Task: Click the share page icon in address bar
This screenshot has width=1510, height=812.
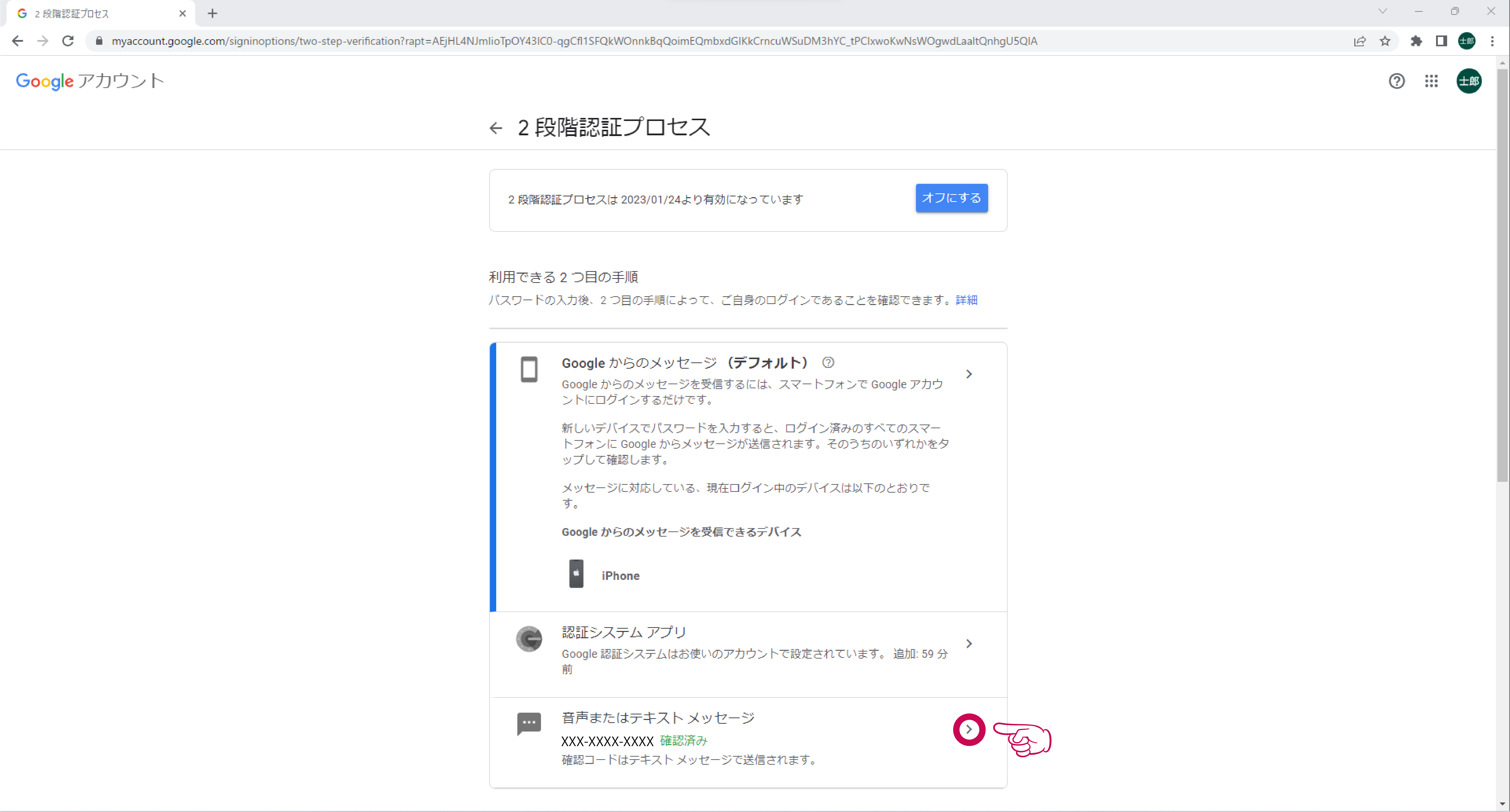Action: point(1359,41)
